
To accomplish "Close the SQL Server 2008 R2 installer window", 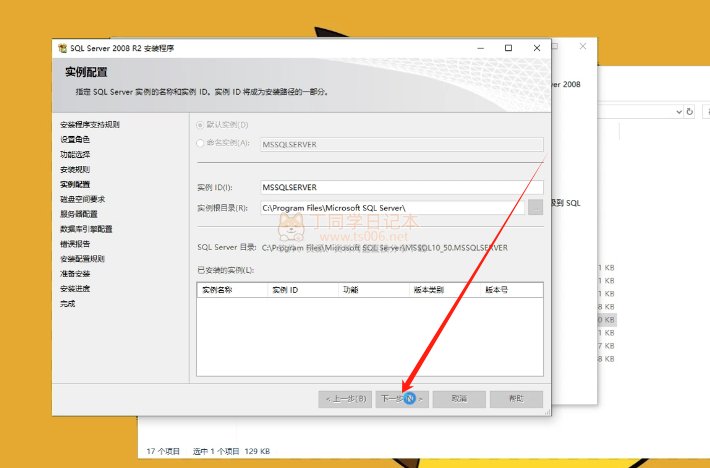I will click(537, 48).
